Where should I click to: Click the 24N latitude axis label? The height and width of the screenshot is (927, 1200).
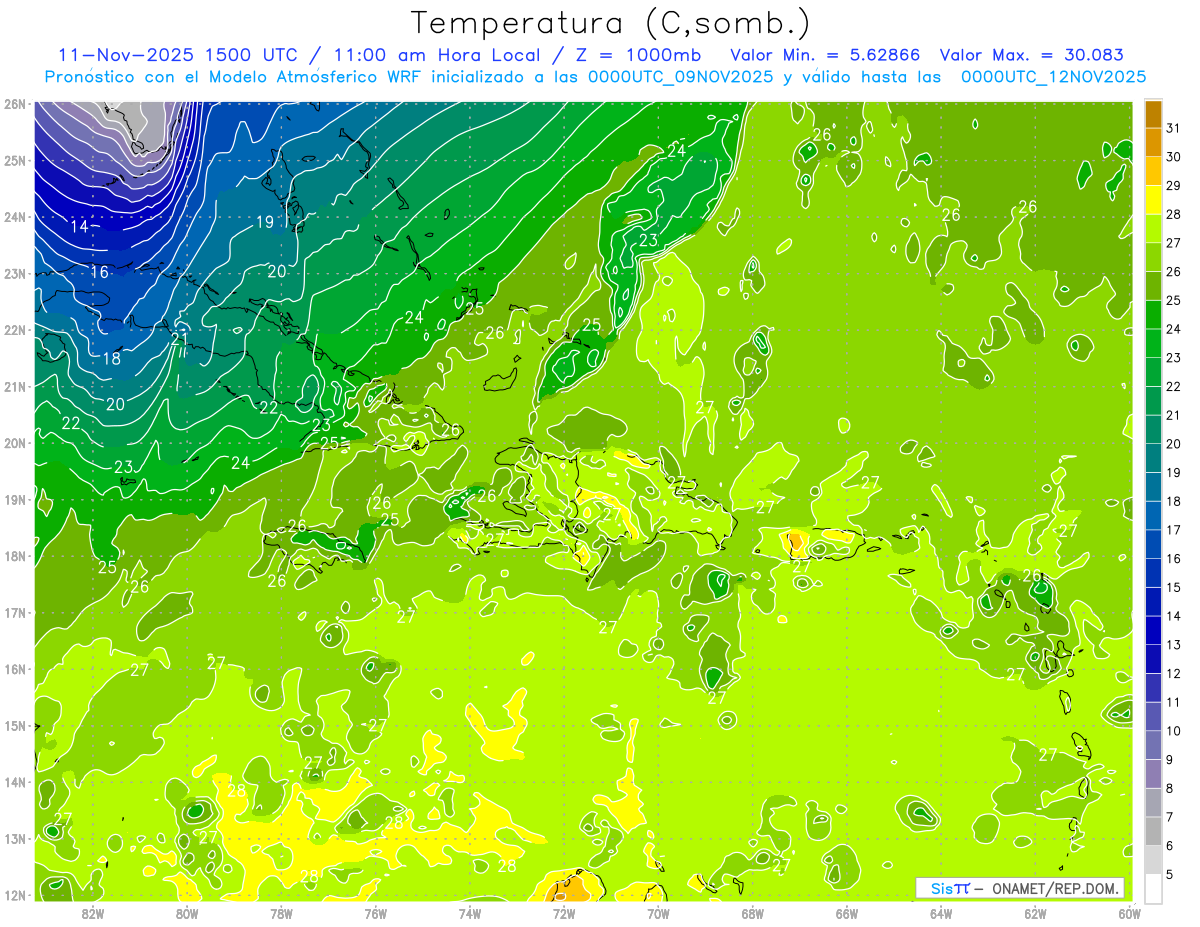point(15,217)
